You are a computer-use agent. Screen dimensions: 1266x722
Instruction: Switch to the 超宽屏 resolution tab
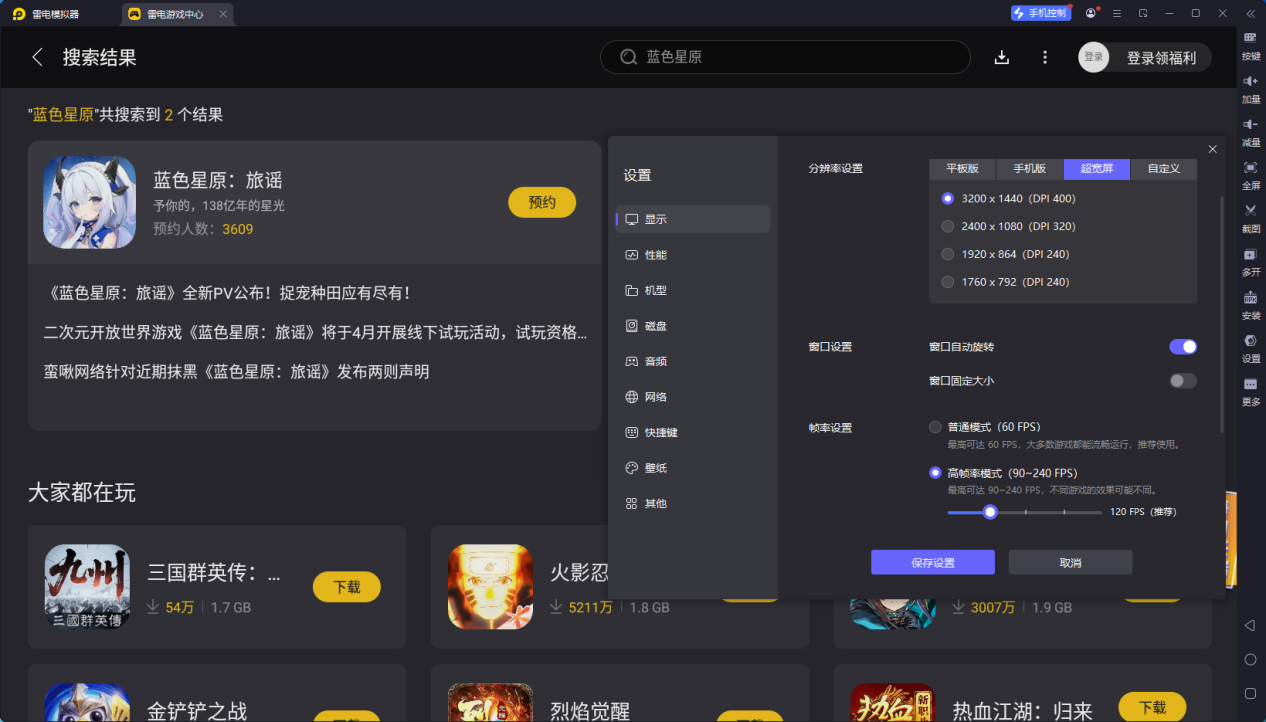coord(1096,169)
